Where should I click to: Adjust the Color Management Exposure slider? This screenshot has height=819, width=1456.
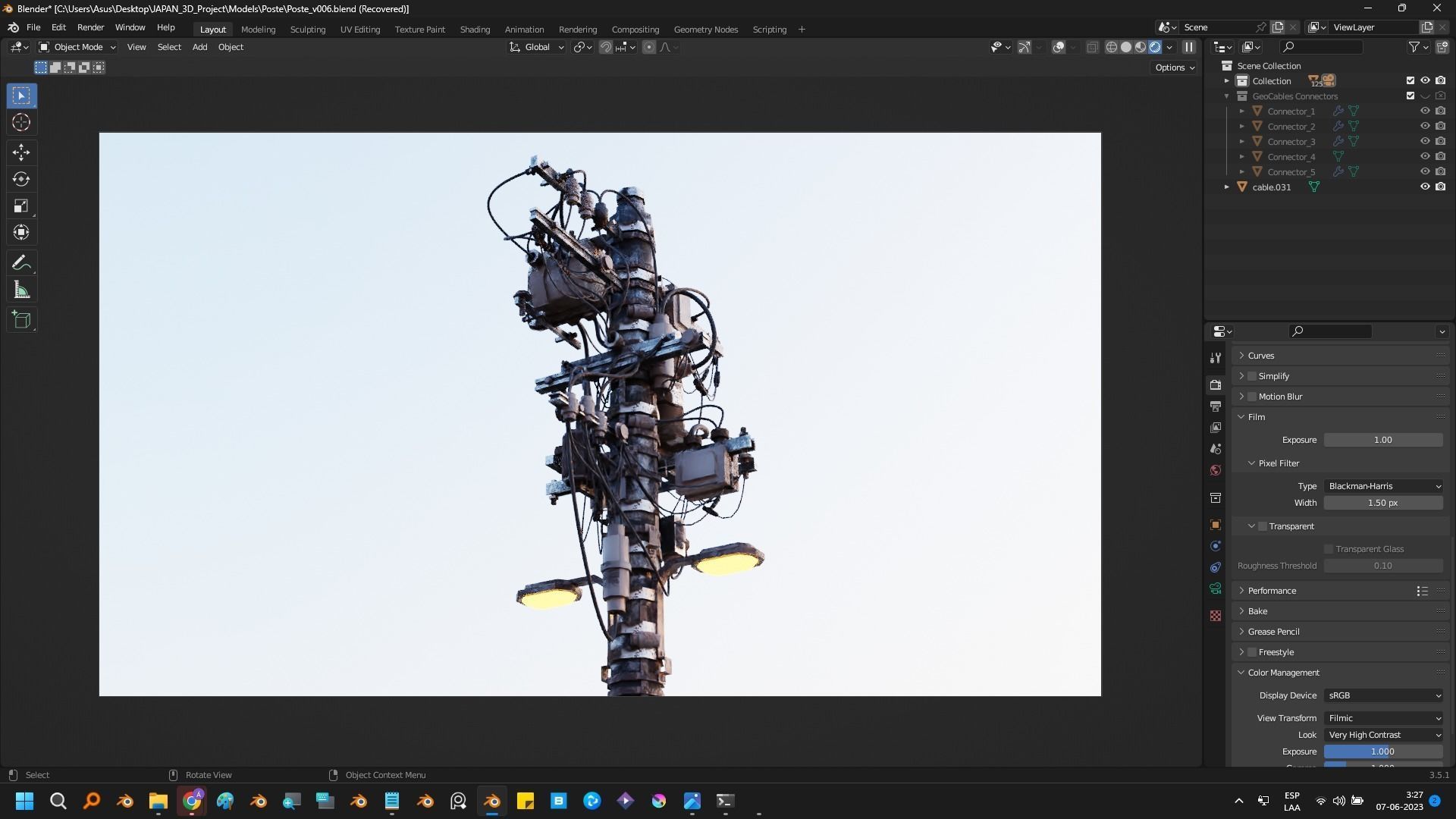click(1383, 752)
